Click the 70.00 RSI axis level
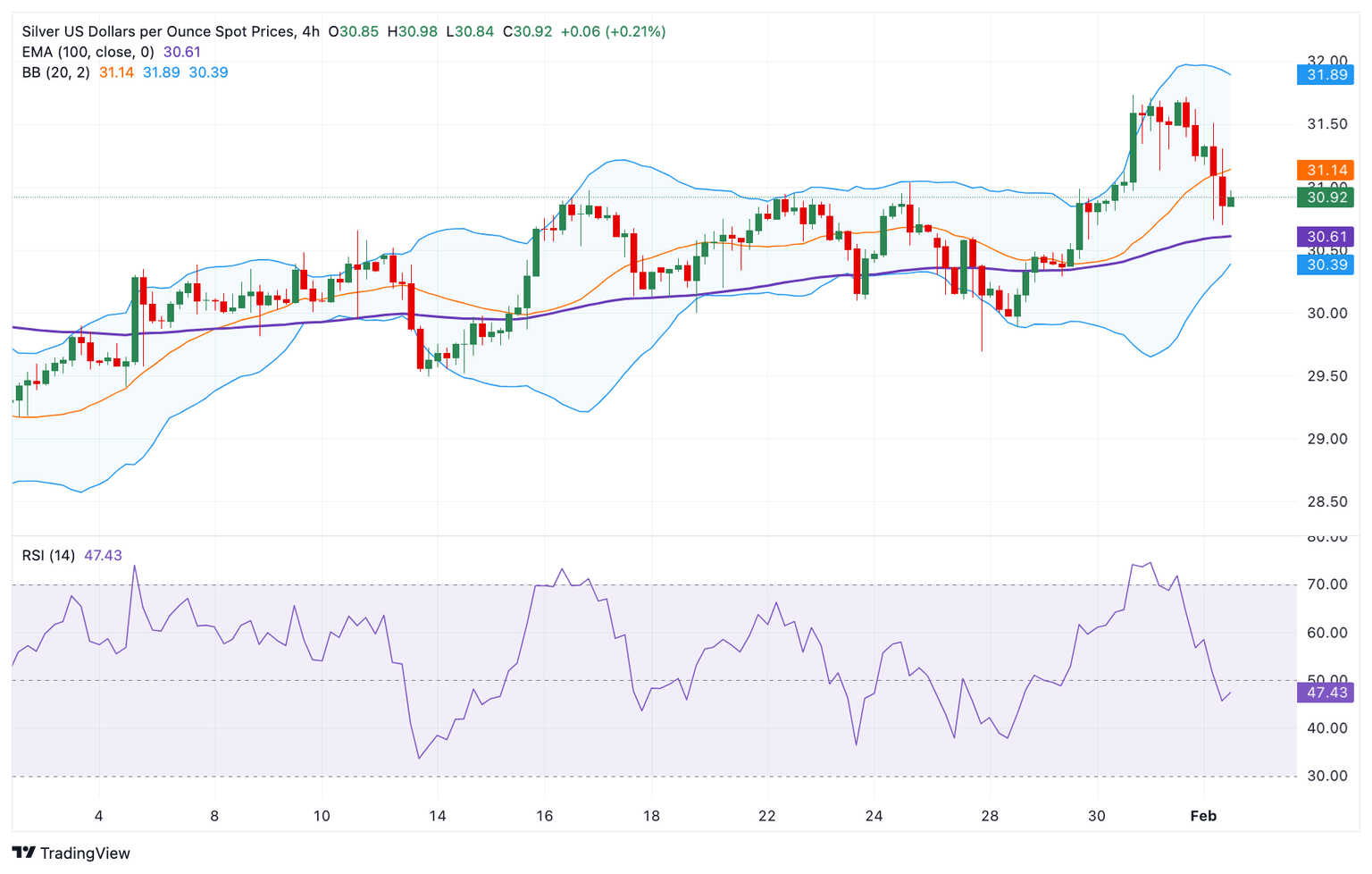Screen dimensions: 1372x874 click(1326, 584)
